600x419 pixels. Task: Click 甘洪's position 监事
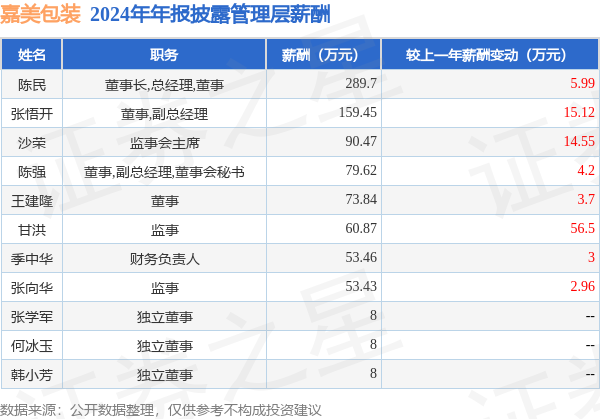164,230
